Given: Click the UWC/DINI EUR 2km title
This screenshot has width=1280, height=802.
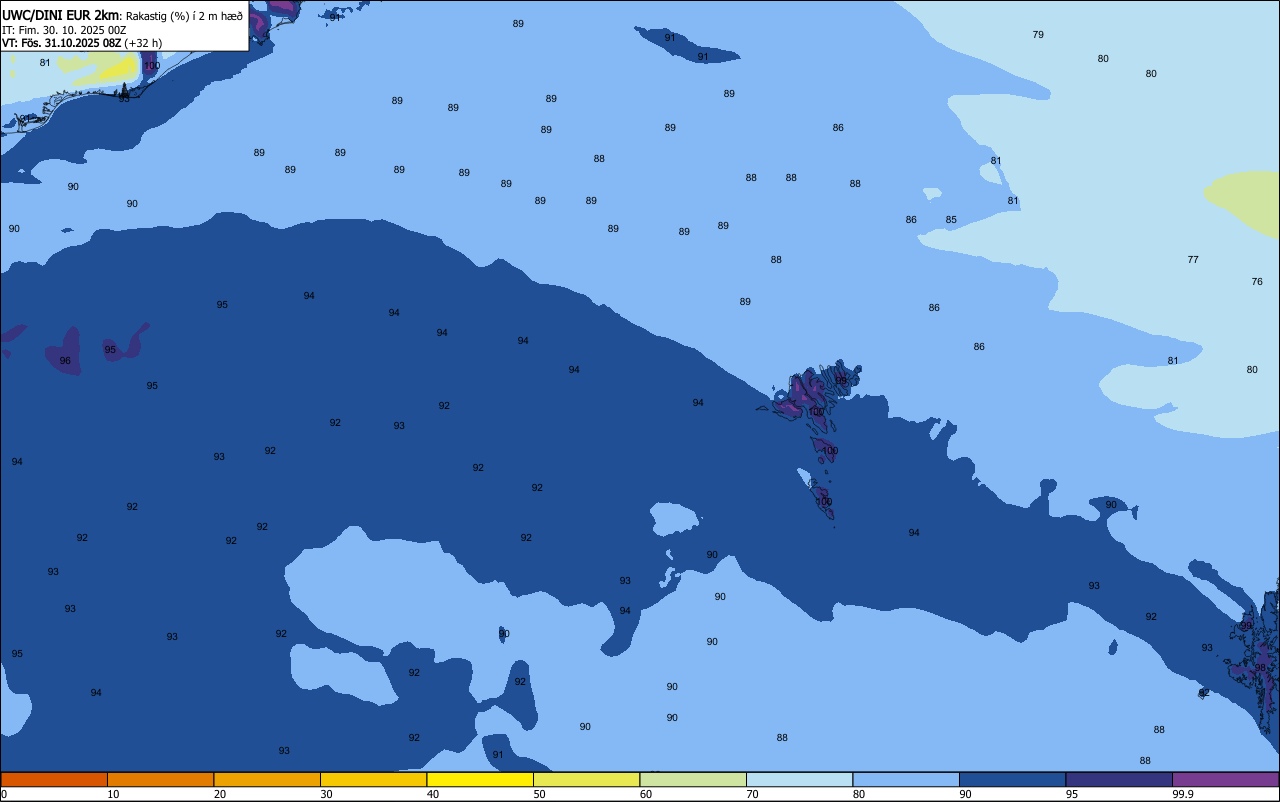Looking at the screenshot, I should click(x=61, y=15).
